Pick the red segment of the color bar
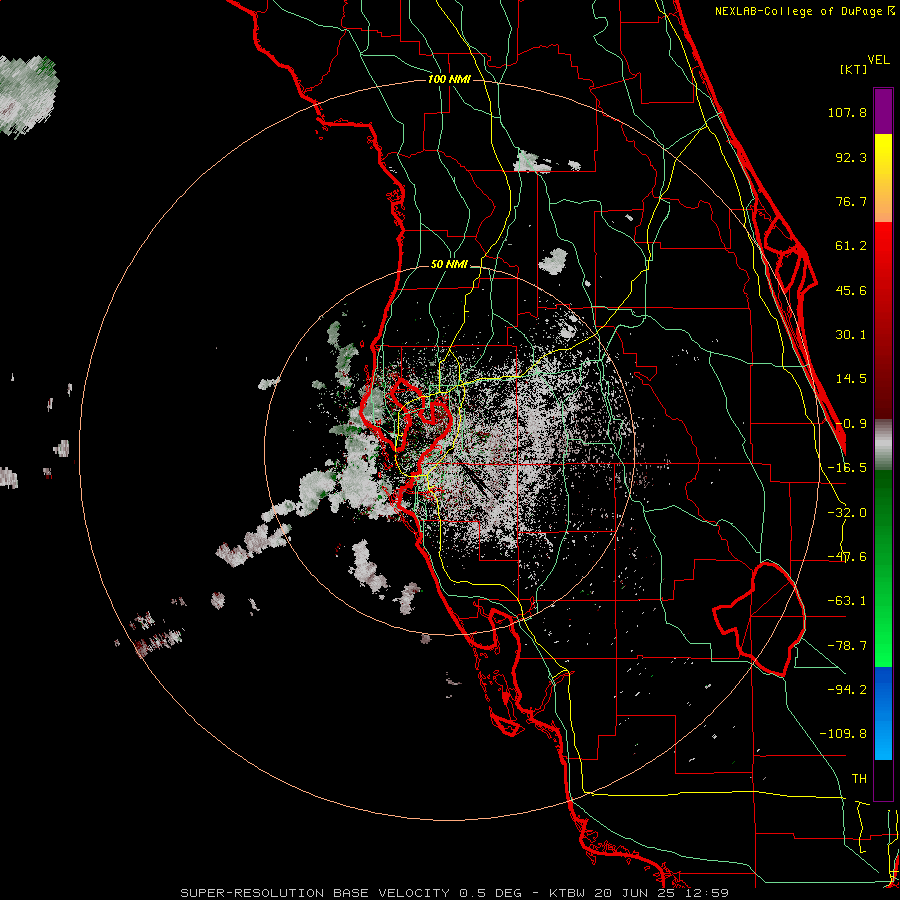 (883, 320)
